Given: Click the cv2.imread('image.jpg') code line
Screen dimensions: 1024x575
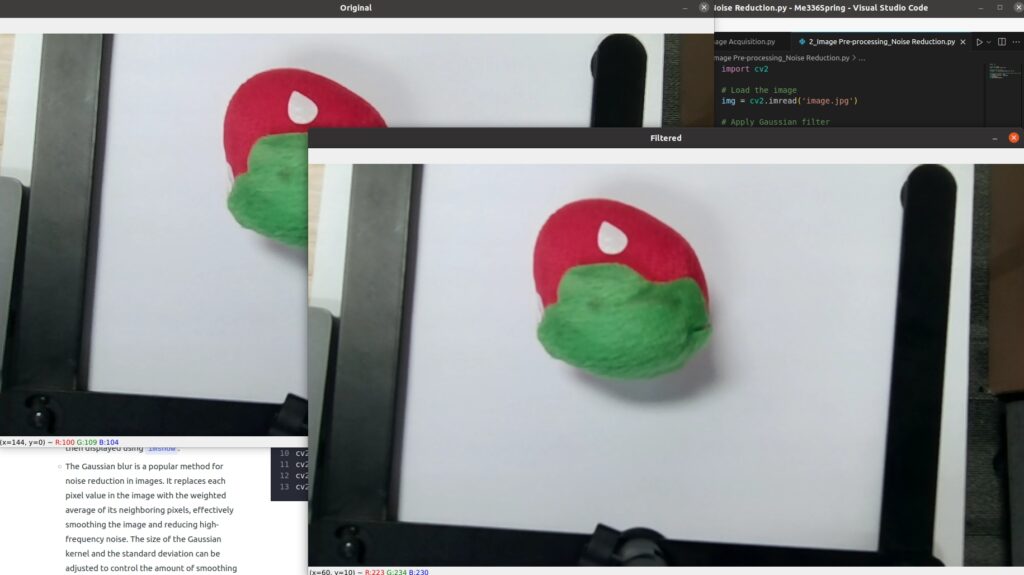Looking at the screenshot, I should click(x=790, y=101).
